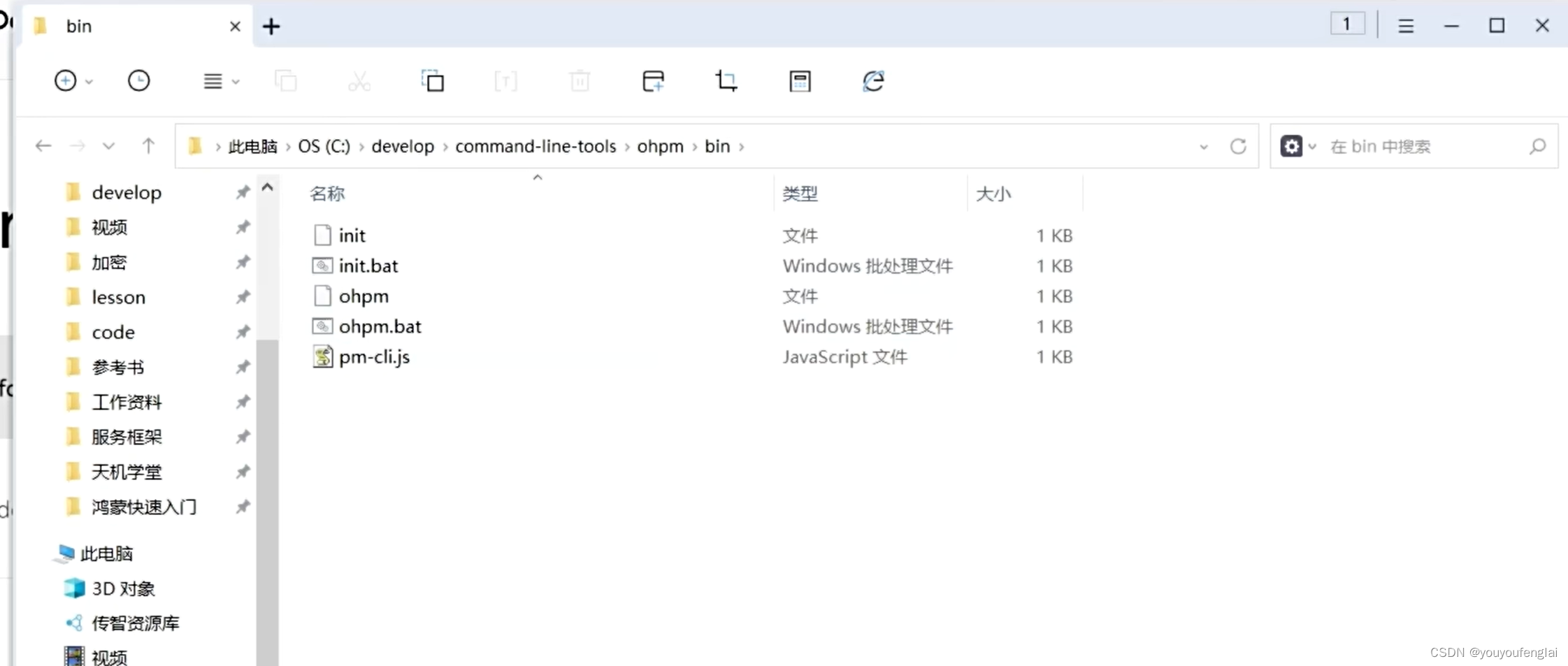Navigate to develop in the breadcrumb
Image resolution: width=1568 pixels, height=666 pixels.
pyautogui.click(x=403, y=146)
